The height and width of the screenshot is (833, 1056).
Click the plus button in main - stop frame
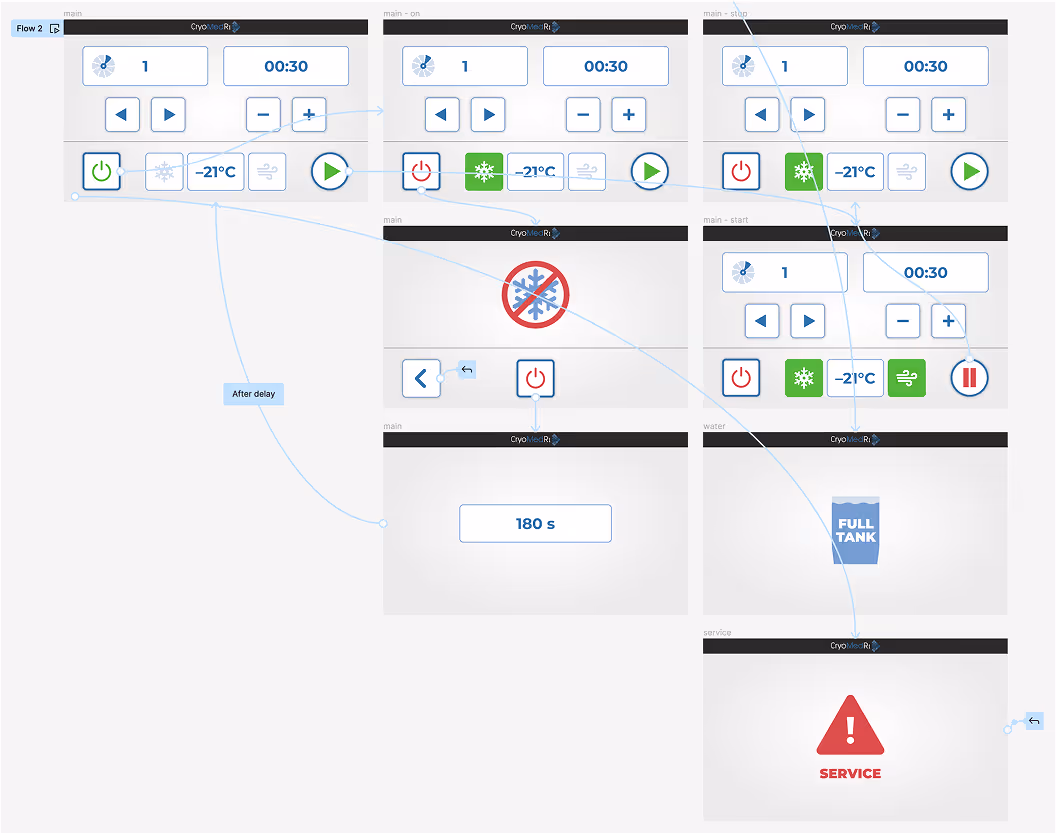[x=949, y=114]
